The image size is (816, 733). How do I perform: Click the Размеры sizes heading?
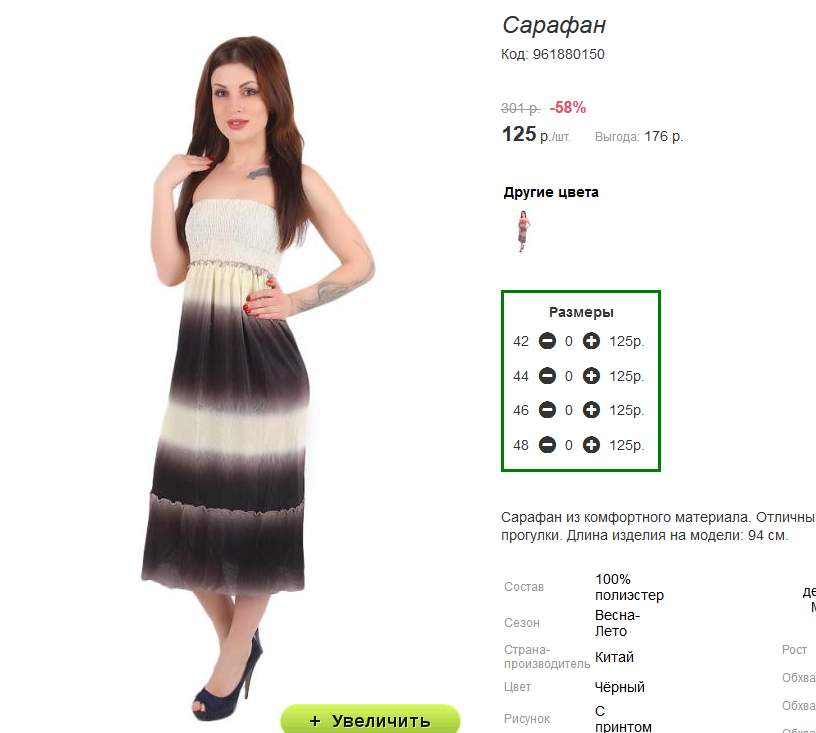581,312
